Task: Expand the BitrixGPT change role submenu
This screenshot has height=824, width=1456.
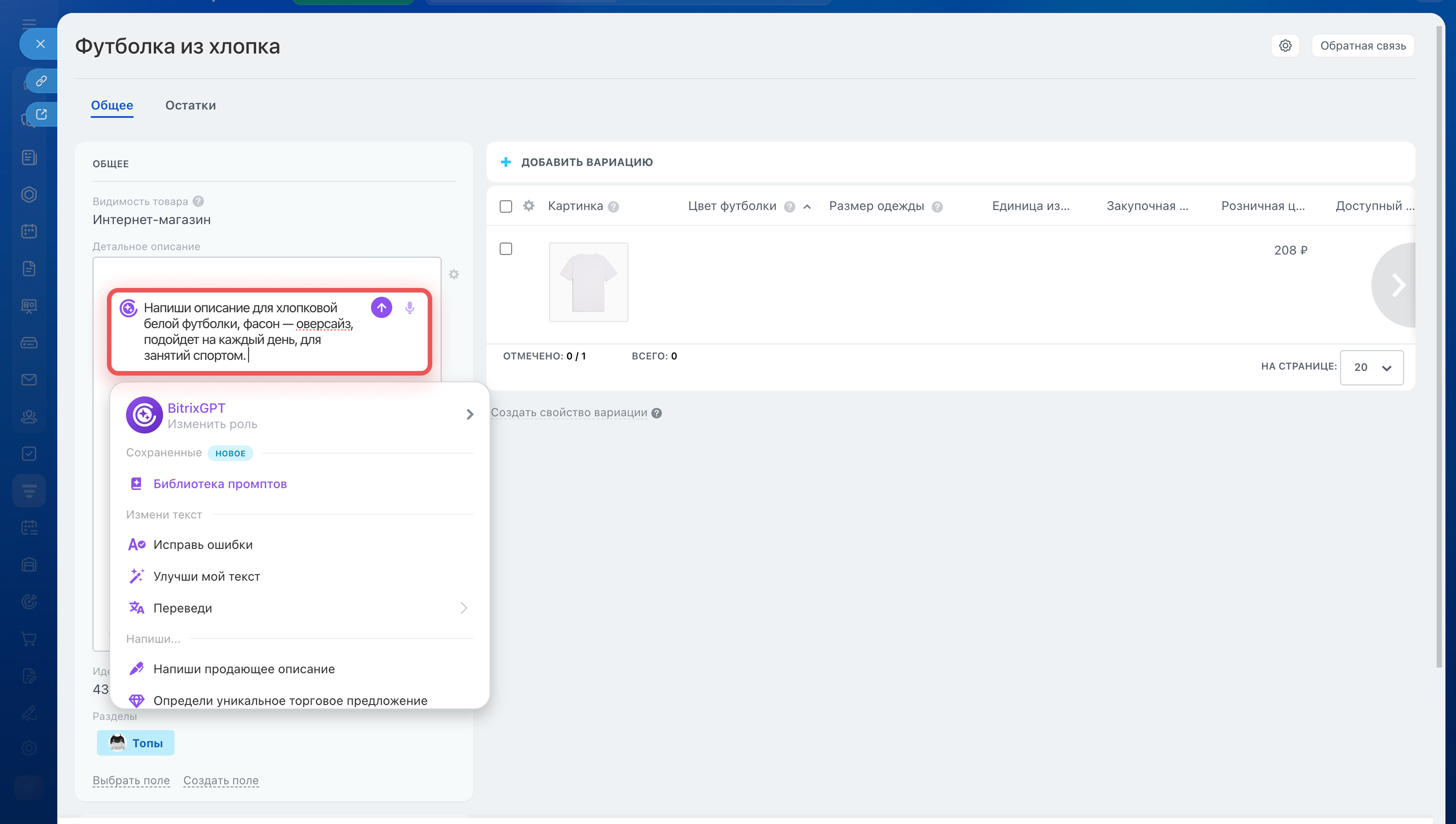Action: (x=469, y=414)
